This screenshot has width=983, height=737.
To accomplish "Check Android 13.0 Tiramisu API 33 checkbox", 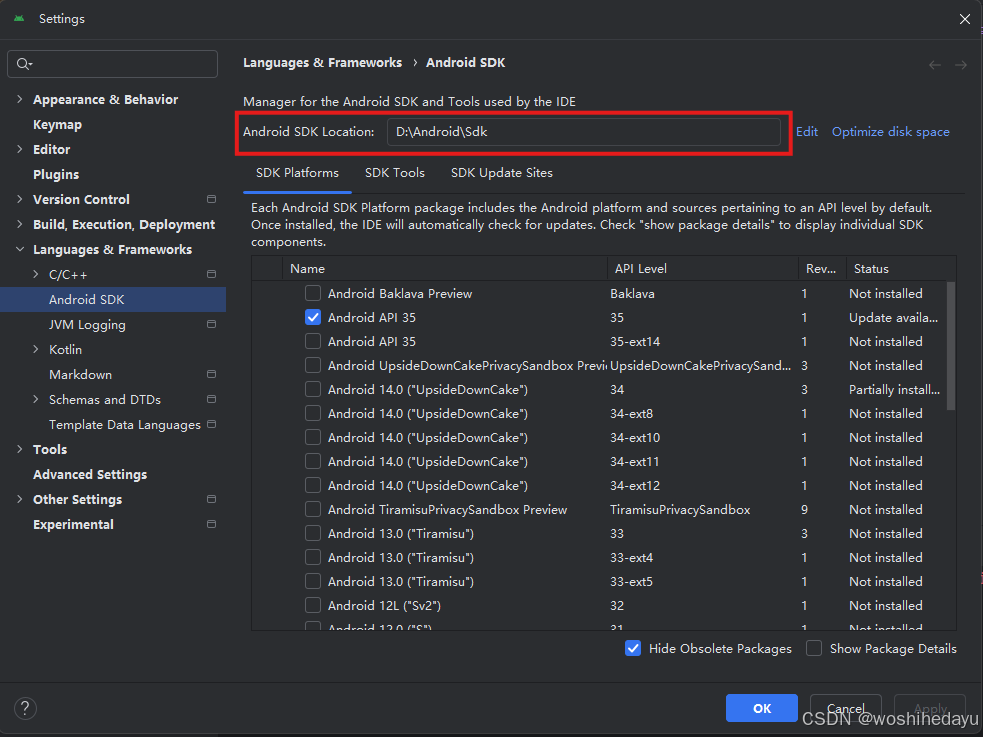I will (x=313, y=533).
